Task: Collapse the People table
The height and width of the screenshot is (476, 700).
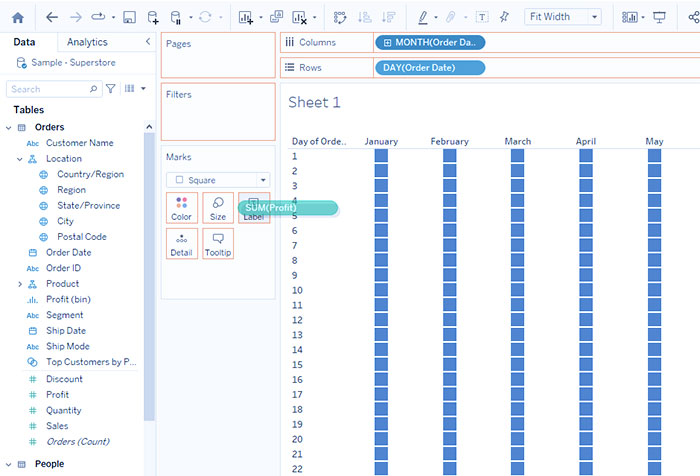Action: point(8,464)
